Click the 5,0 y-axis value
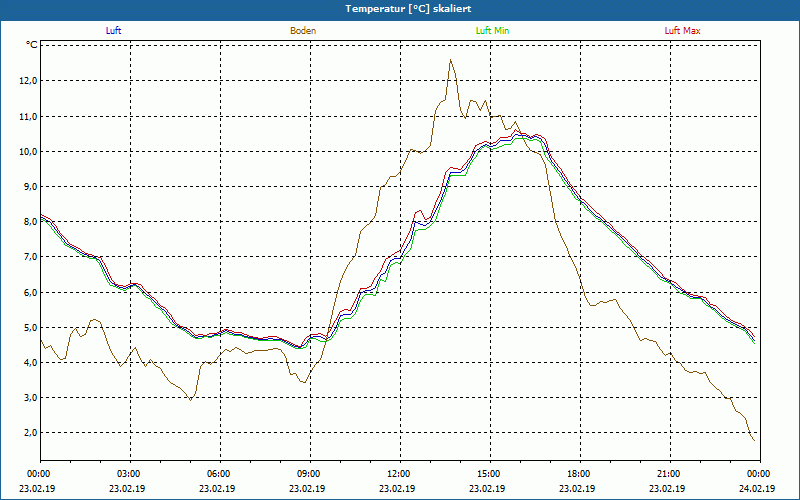 pyautogui.click(x=30, y=327)
